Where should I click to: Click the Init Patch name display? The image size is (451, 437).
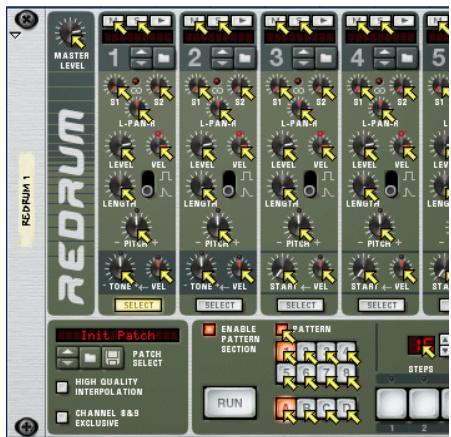117,335
